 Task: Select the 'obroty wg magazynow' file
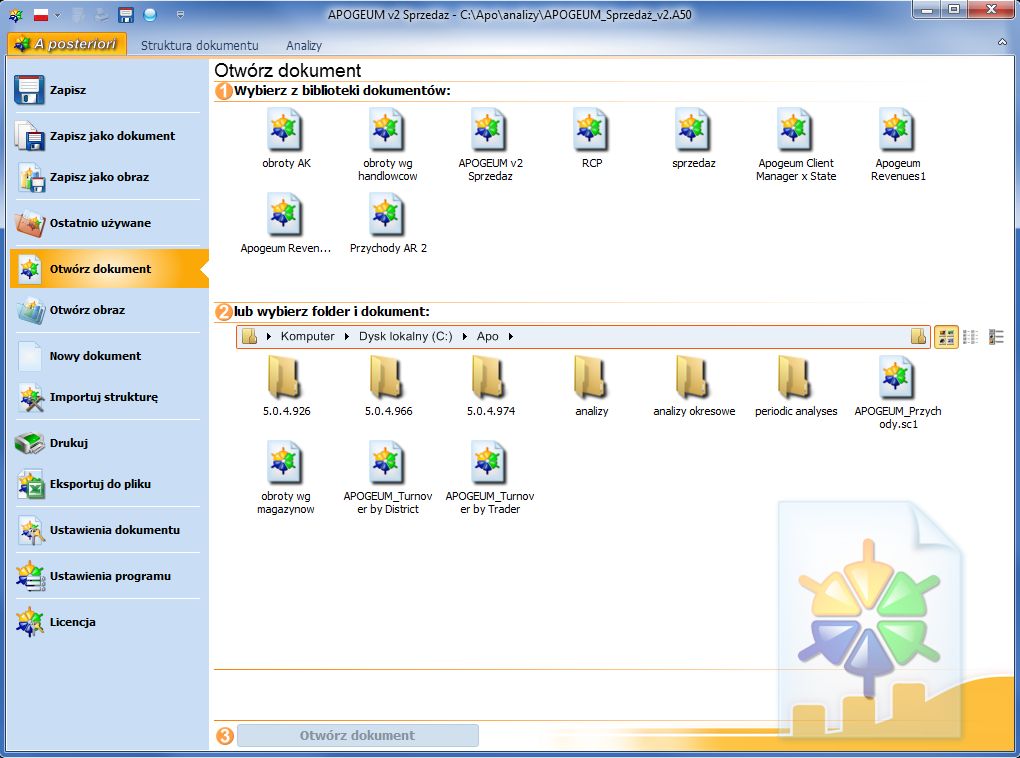coord(286,478)
